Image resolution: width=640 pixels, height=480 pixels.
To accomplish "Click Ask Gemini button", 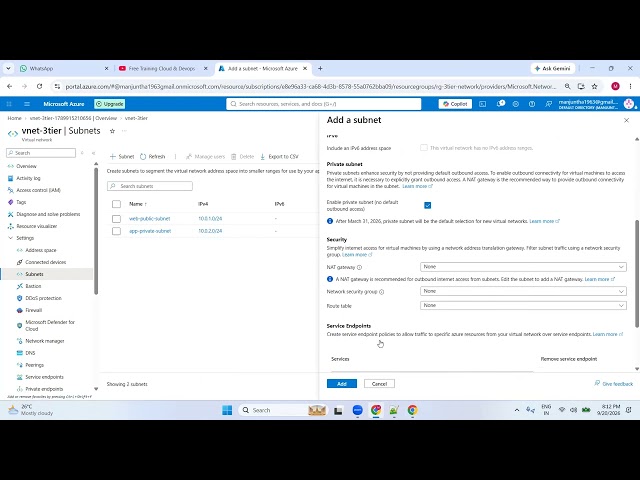I will (x=552, y=69).
